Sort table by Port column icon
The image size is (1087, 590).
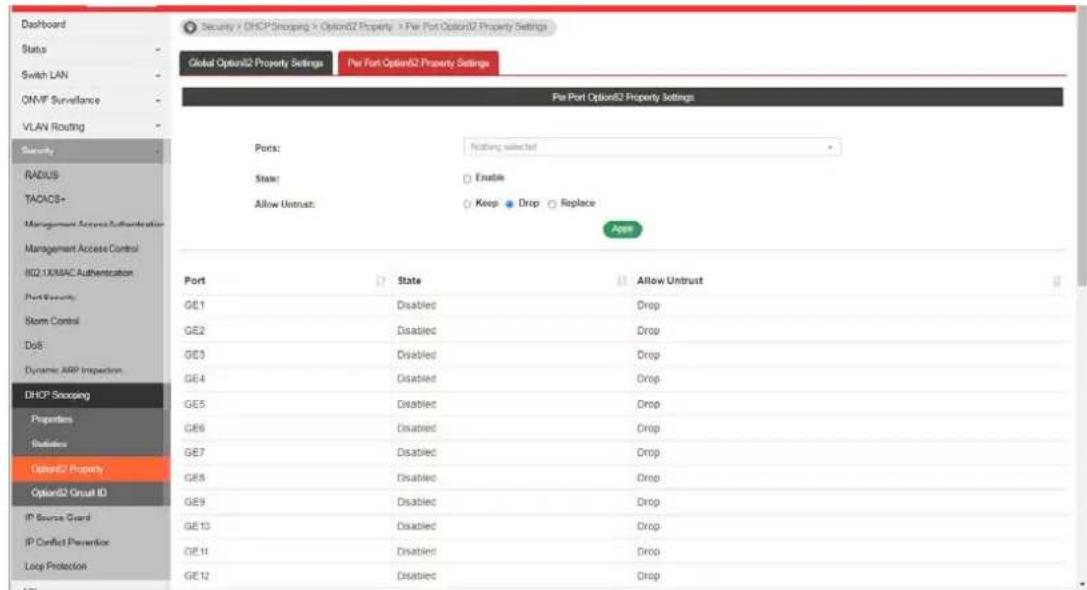click(380, 281)
